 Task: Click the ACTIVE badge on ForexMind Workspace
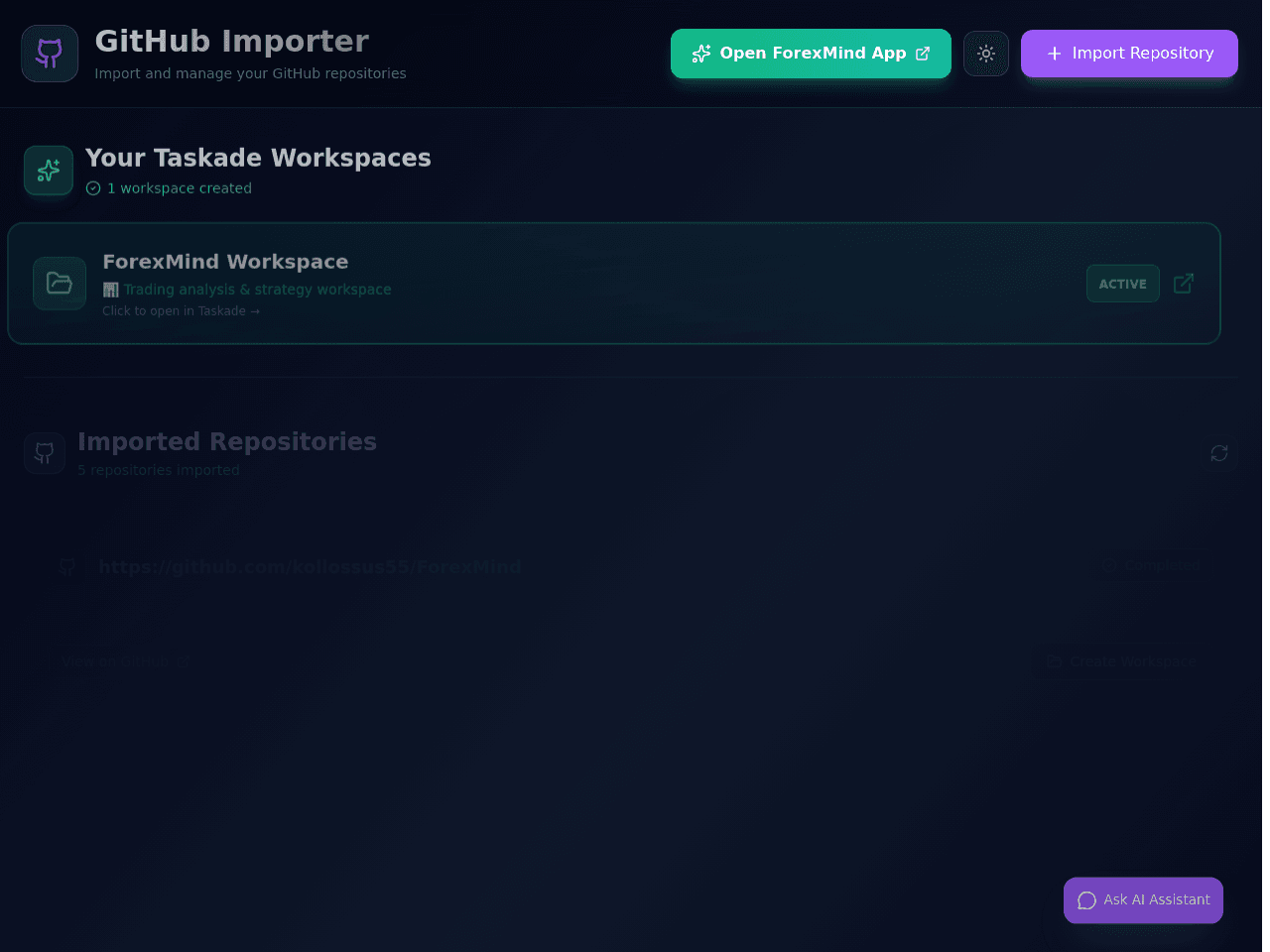click(1123, 284)
